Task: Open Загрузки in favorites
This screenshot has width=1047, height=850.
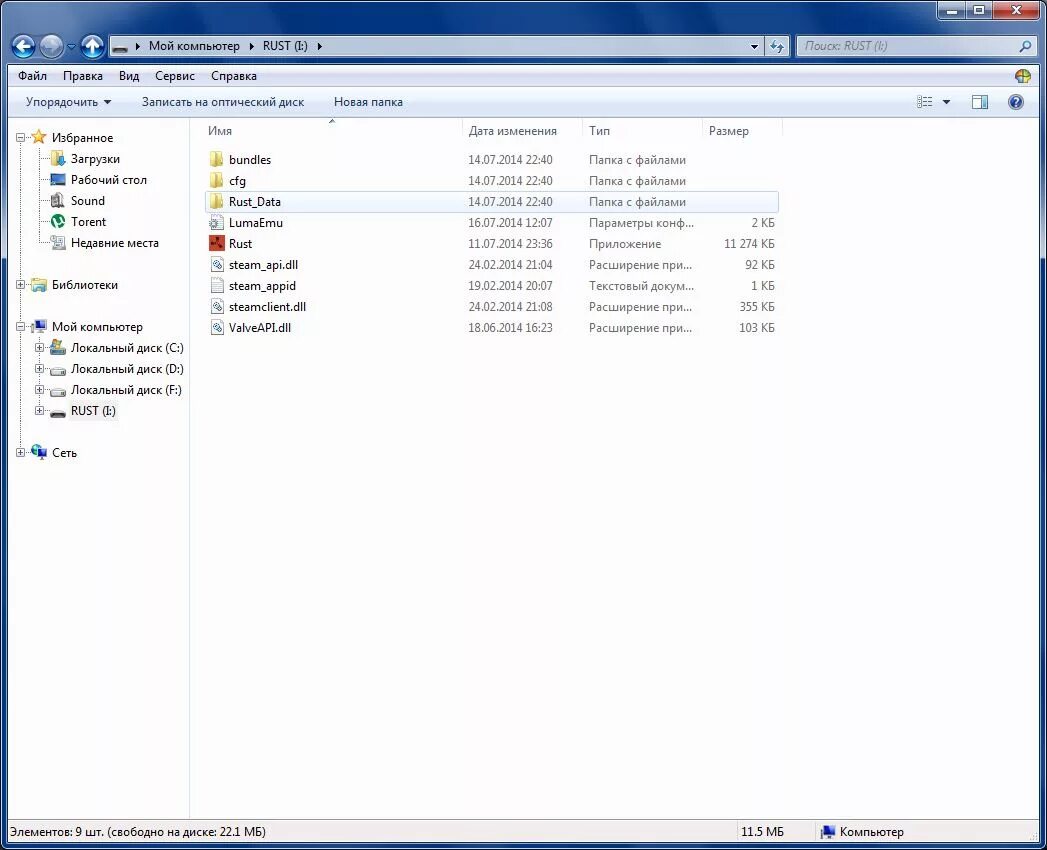Action: coord(95,159)
